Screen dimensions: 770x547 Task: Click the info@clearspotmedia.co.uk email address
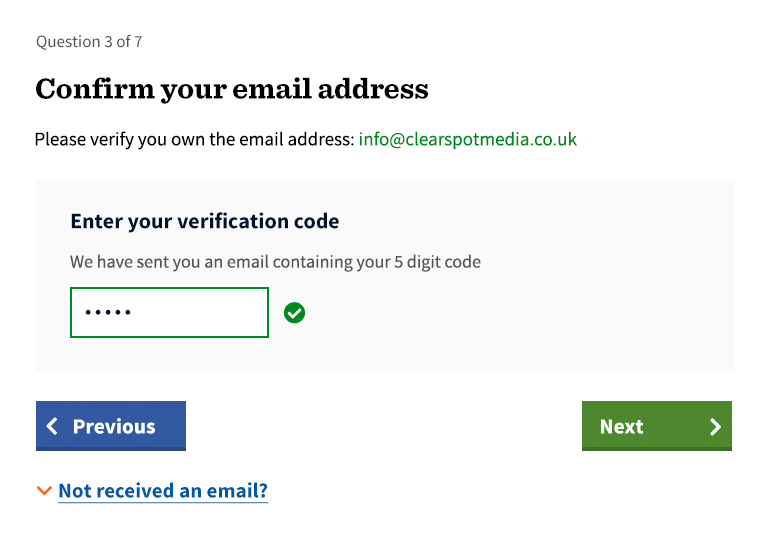coord(467,139)
